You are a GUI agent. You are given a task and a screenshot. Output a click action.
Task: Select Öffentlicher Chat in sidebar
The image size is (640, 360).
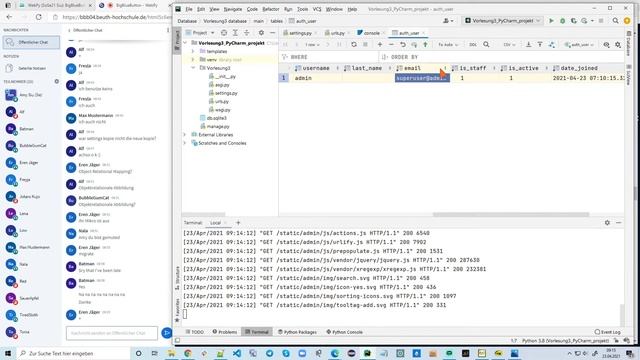coord(31,42)
